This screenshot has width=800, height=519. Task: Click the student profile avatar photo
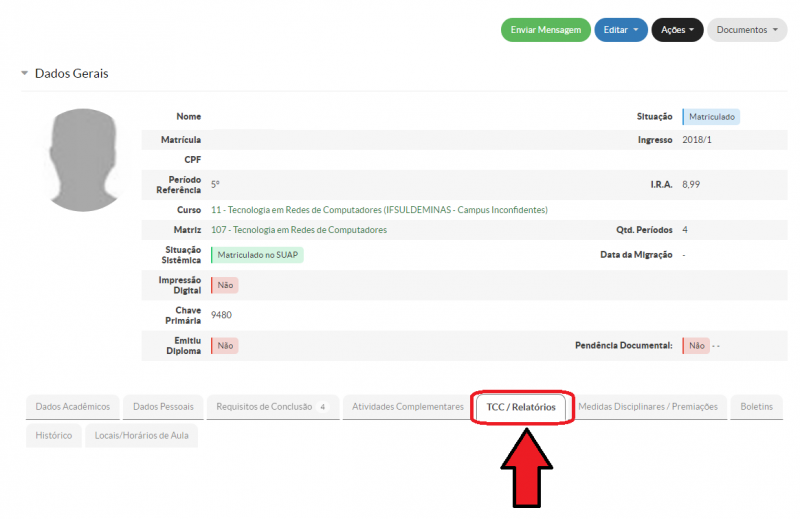pyautogui.click(x=84, y=160)
